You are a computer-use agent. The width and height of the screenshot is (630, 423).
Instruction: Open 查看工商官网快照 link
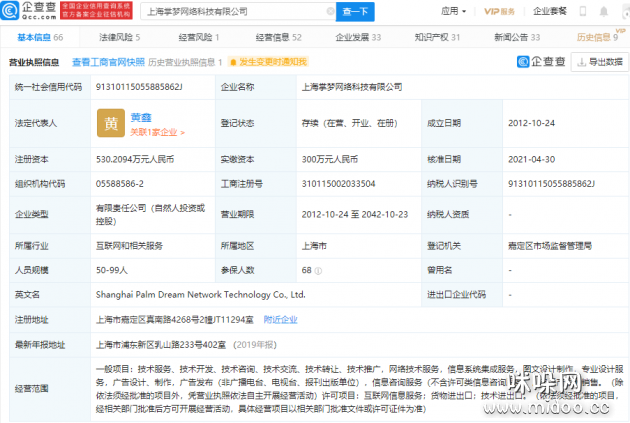(108, 62)
